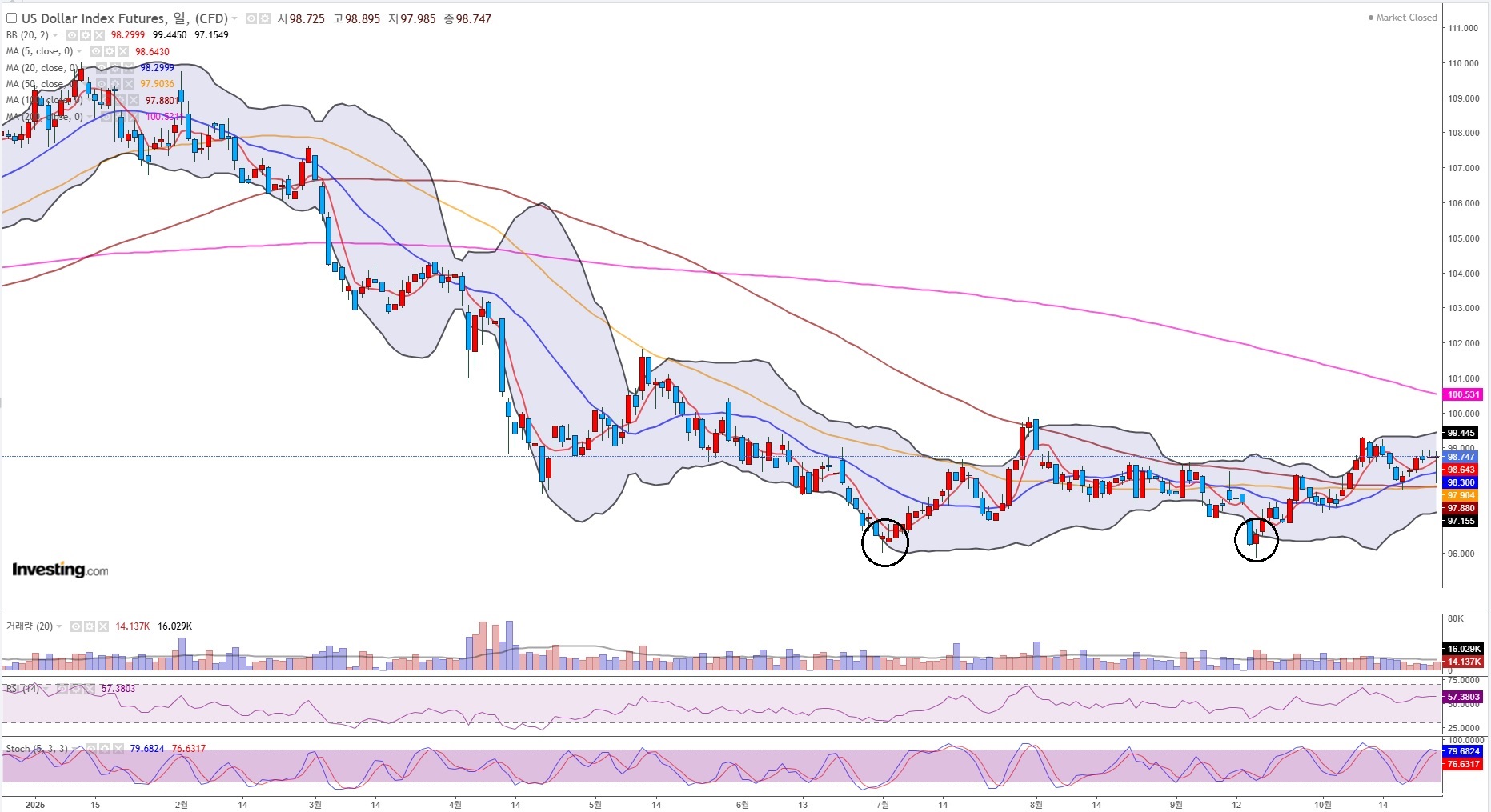Select the 98.643 MA5 price label
This screenshot has width=1491, height=812.
tap(1461, 470)
